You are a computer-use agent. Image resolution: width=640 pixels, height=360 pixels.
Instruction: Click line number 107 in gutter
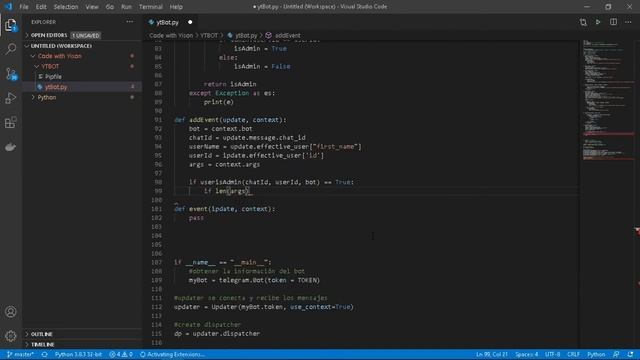[157, 262]
